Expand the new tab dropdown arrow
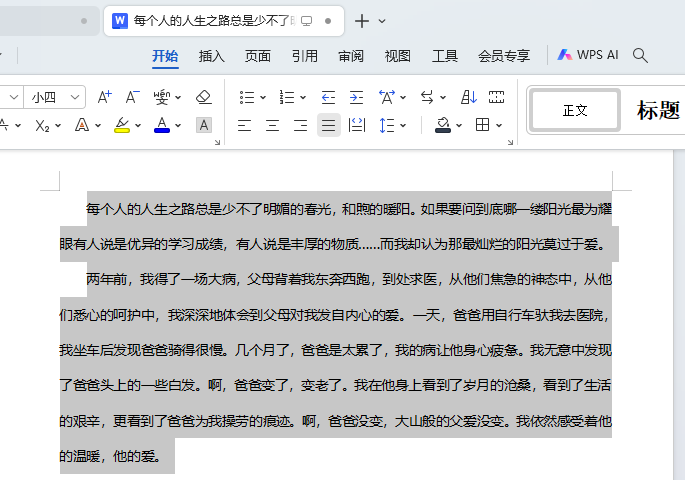Image resolution: width=685 pixels, height=480 pixels. point(382,21)
